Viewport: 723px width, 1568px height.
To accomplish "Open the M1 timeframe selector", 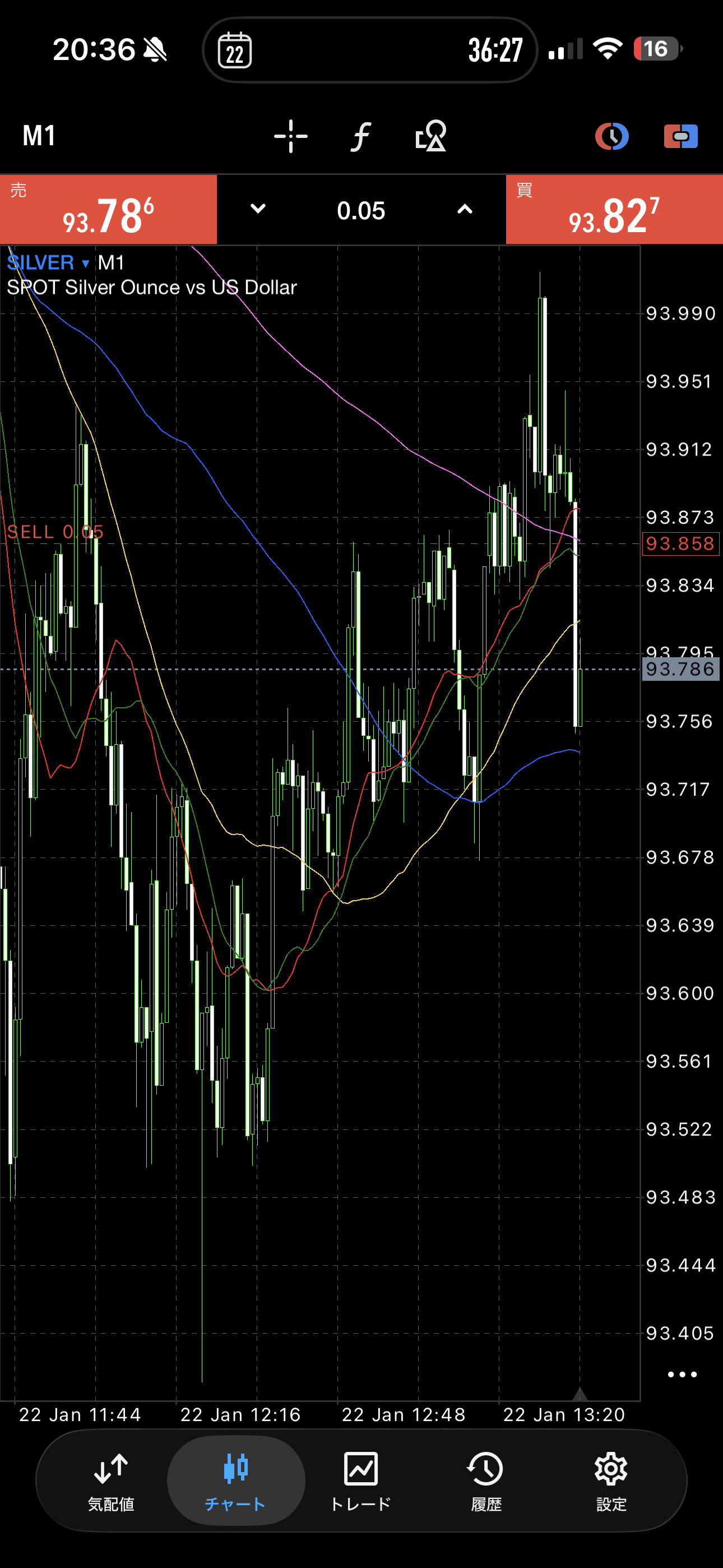I will click(40, 136).
